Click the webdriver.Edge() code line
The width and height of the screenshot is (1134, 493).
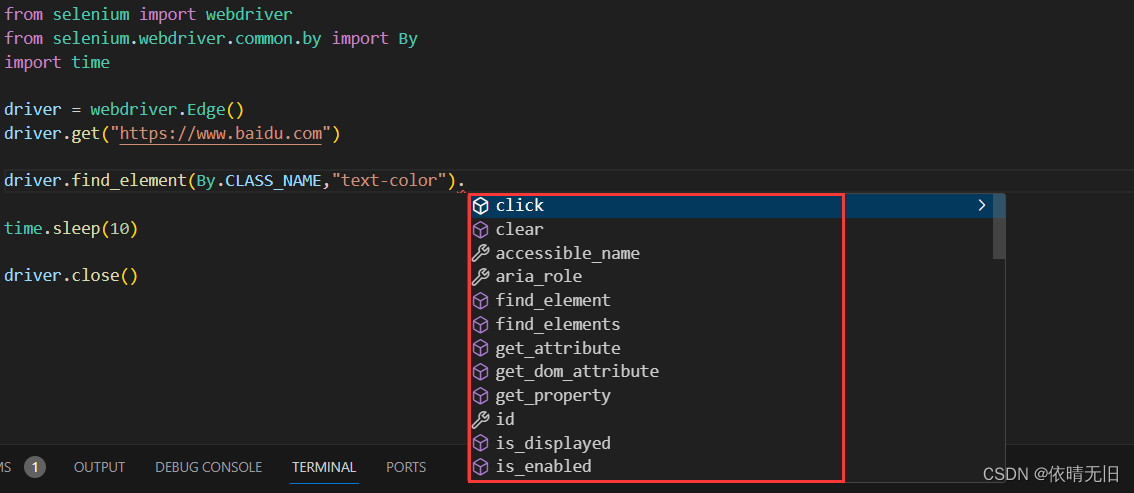coord(124,110)
